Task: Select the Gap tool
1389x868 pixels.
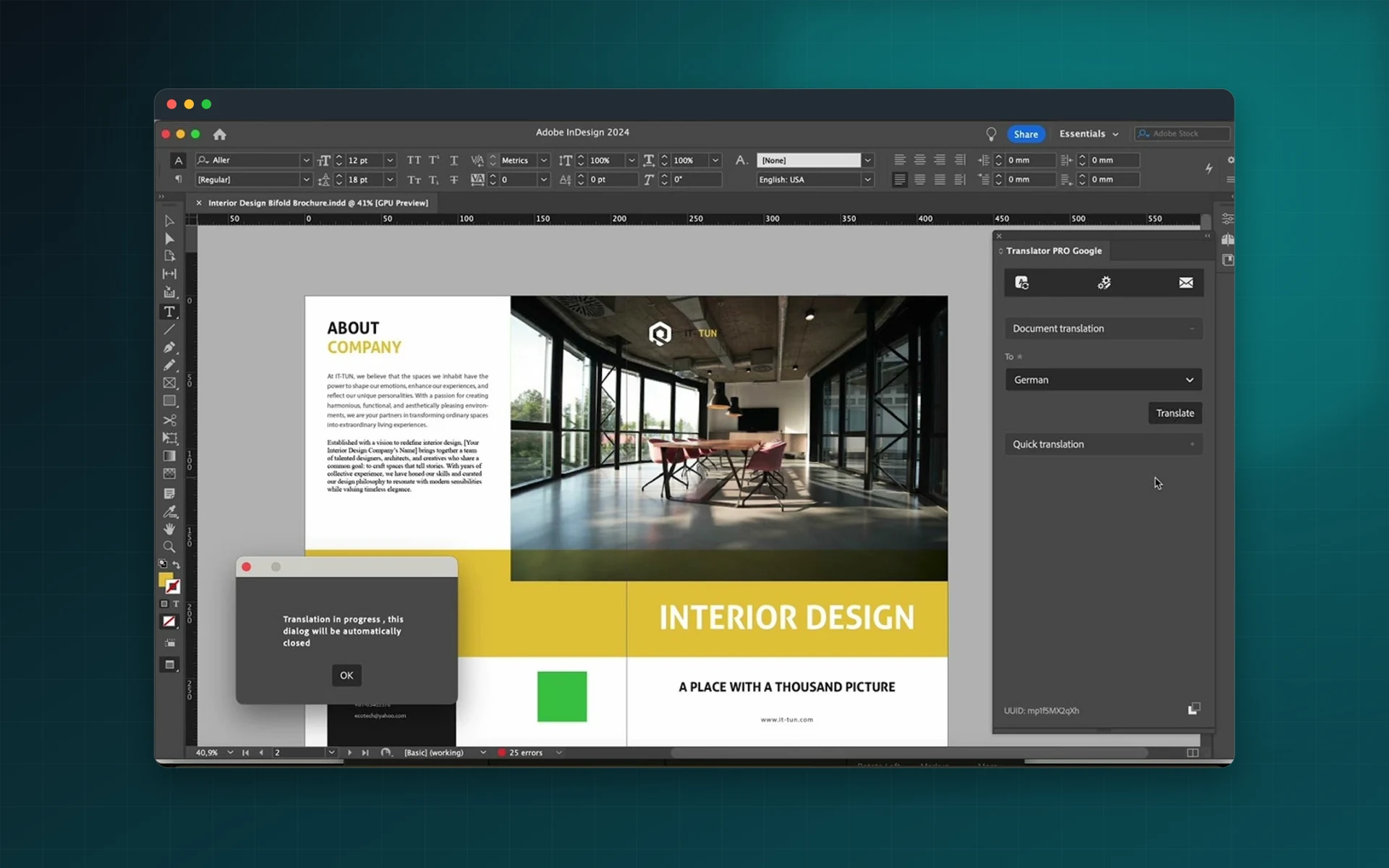Action: pyautogui.click(x=169, y=274)
